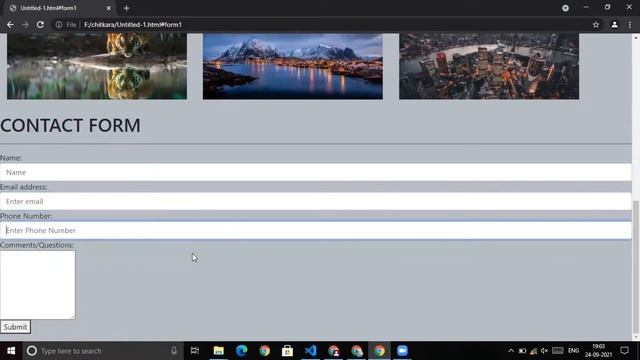
Task: Click the address bar URL
Action: coord(133,24)
